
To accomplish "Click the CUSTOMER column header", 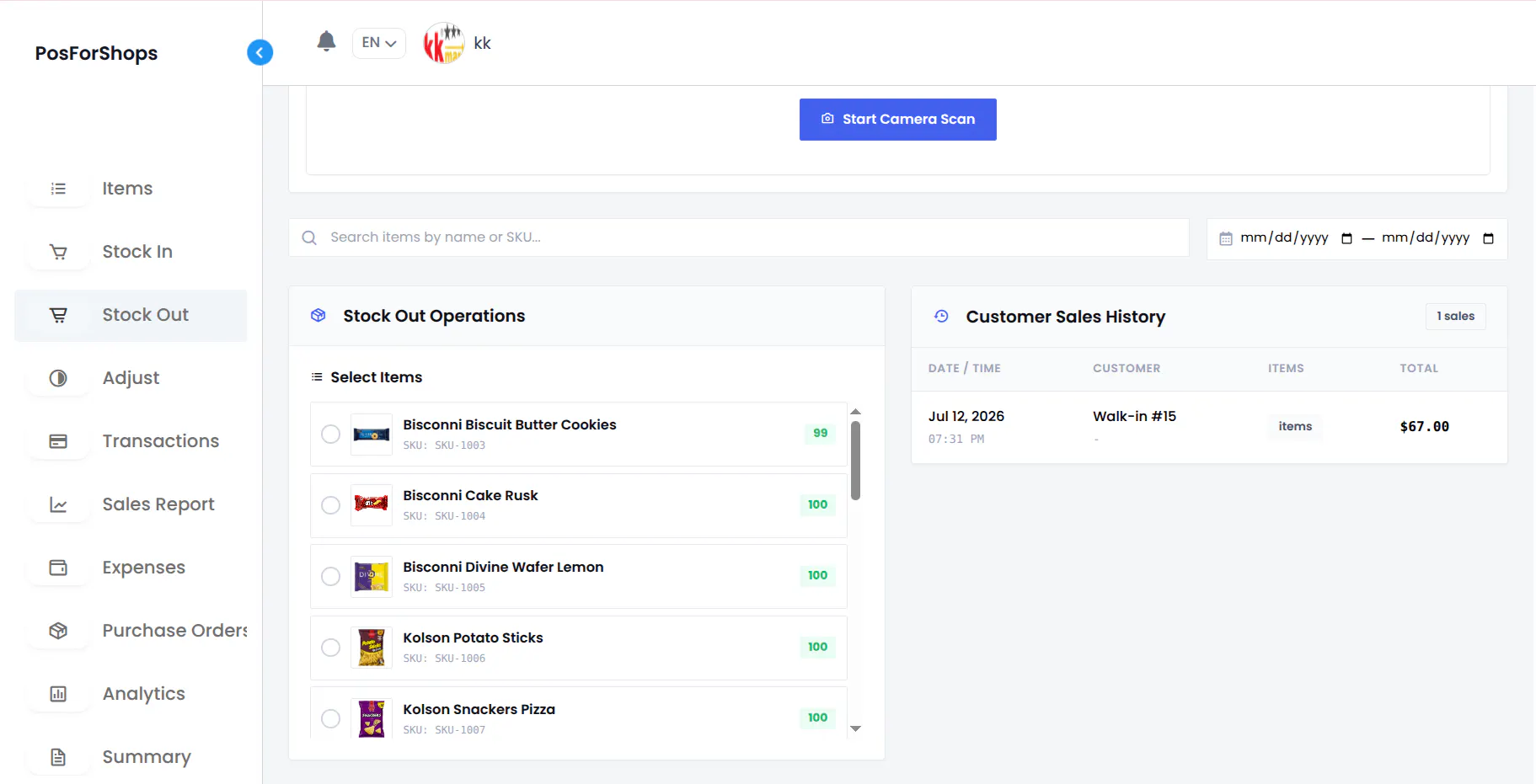I will [1127, 368].
